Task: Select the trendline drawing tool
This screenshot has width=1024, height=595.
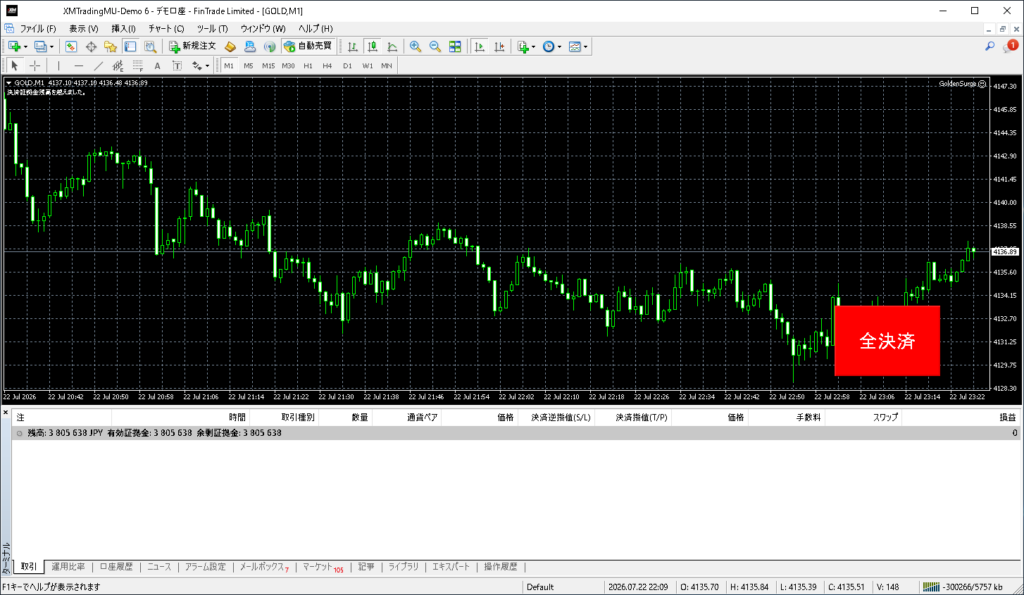Action: [98, 65]
